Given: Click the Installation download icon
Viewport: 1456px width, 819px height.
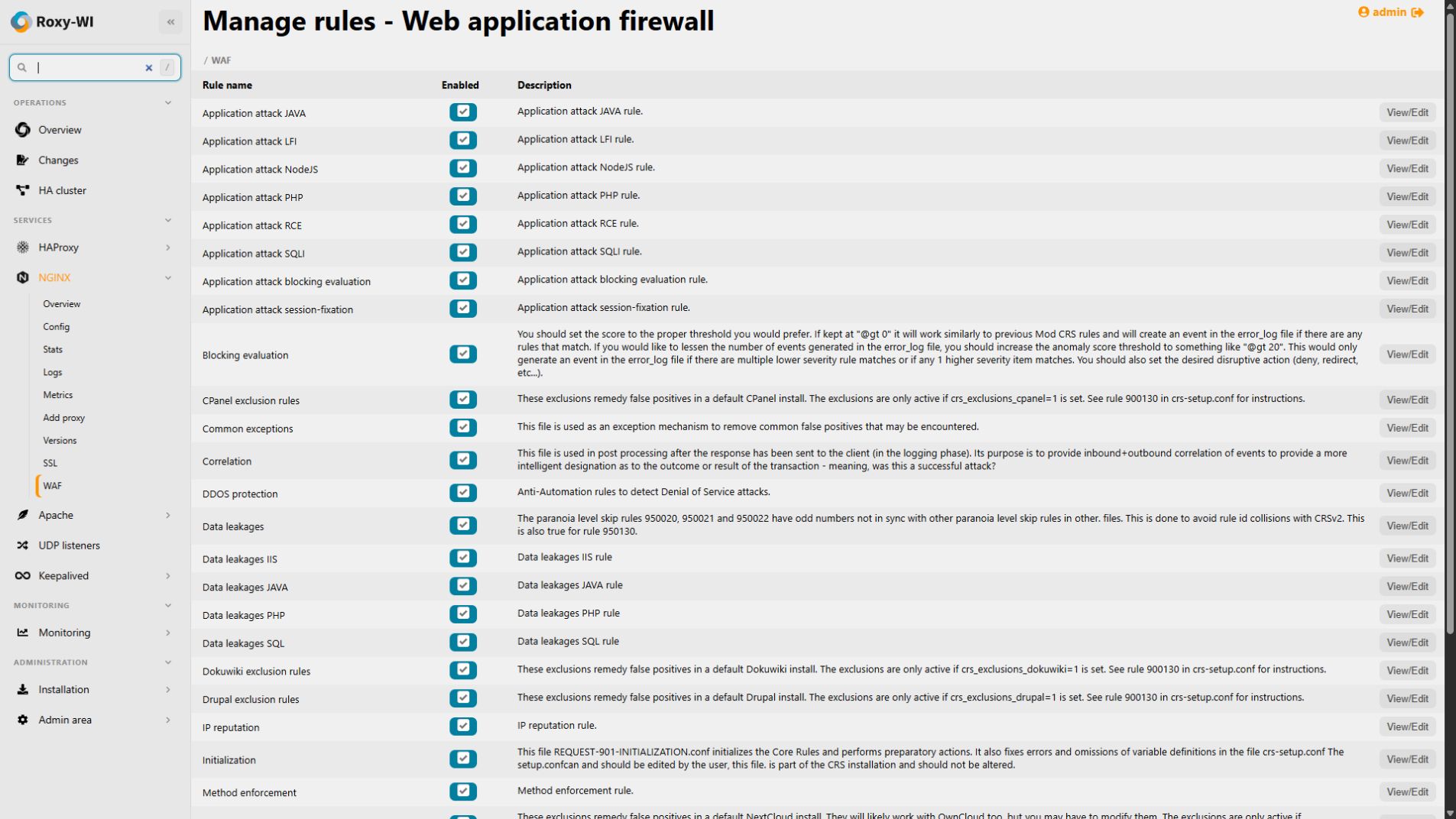Looking at the screenshot, I should [x=23, y=690].
